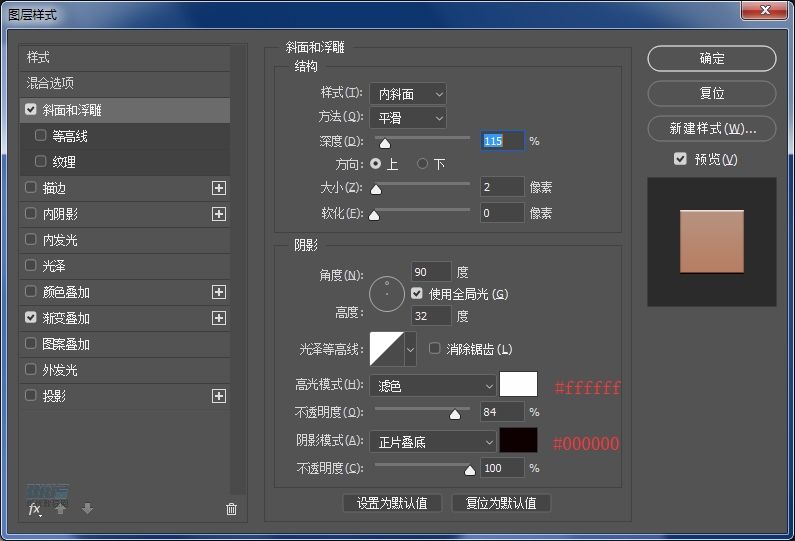Click the 新建样式 button

pos(712,129)
